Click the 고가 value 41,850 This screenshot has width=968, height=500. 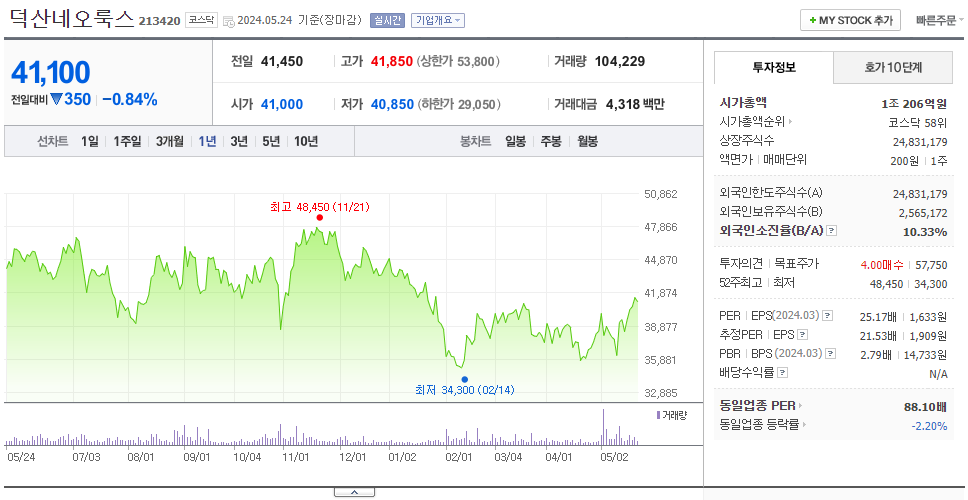(391, 62)
